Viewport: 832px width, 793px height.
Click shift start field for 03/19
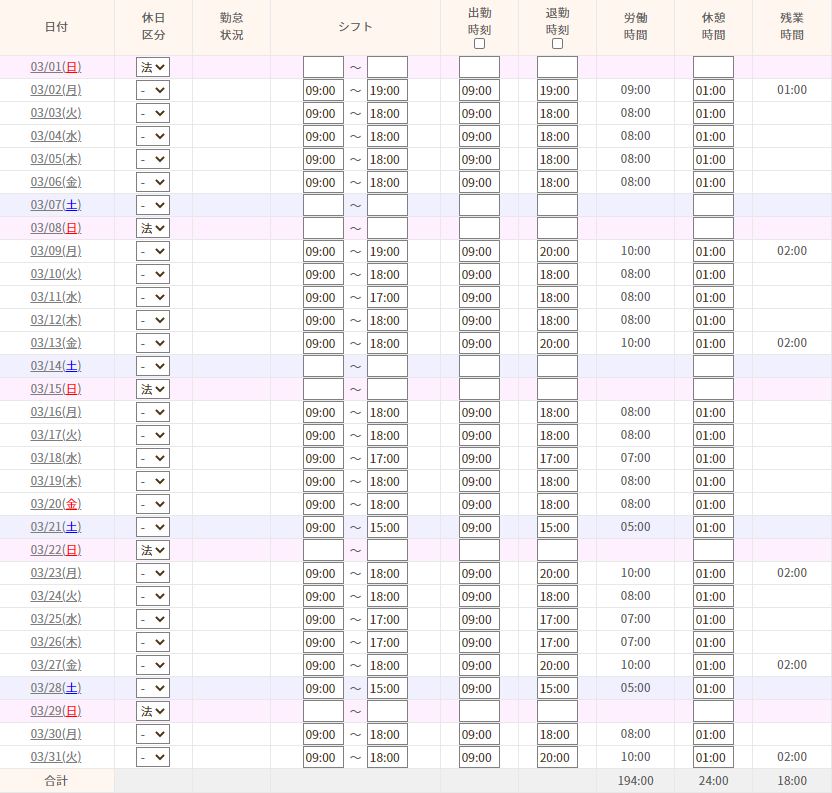323,481
